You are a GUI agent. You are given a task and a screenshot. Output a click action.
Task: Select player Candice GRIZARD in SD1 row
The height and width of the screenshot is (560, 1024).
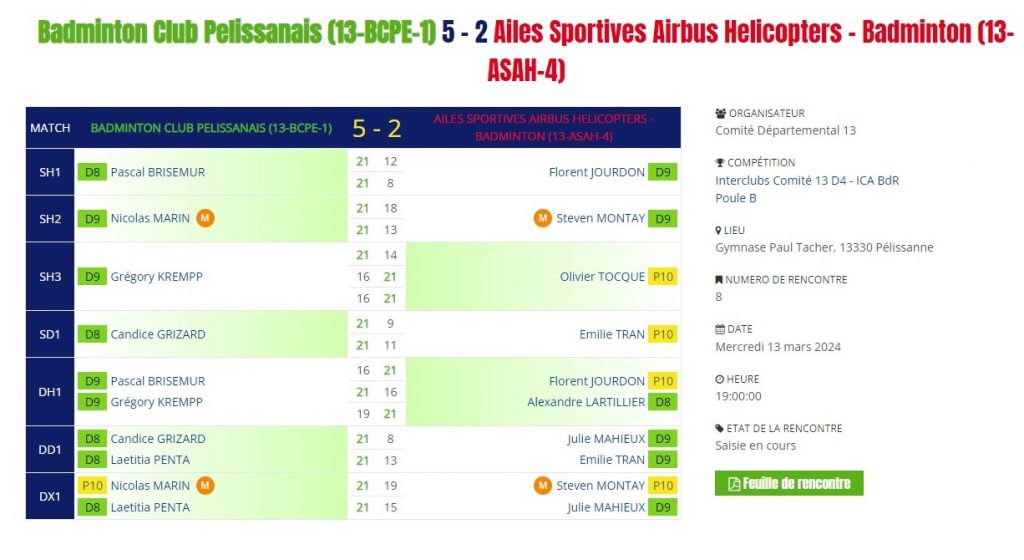coord(157,334)
